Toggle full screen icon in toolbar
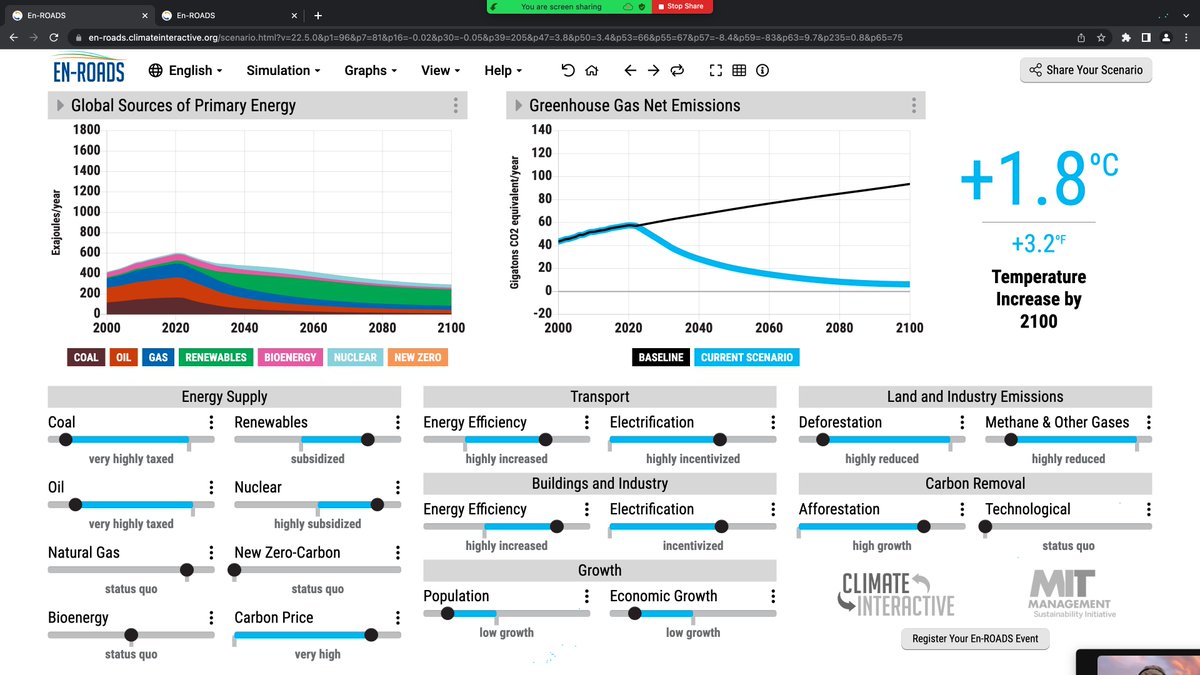 (x=715, y=70)
